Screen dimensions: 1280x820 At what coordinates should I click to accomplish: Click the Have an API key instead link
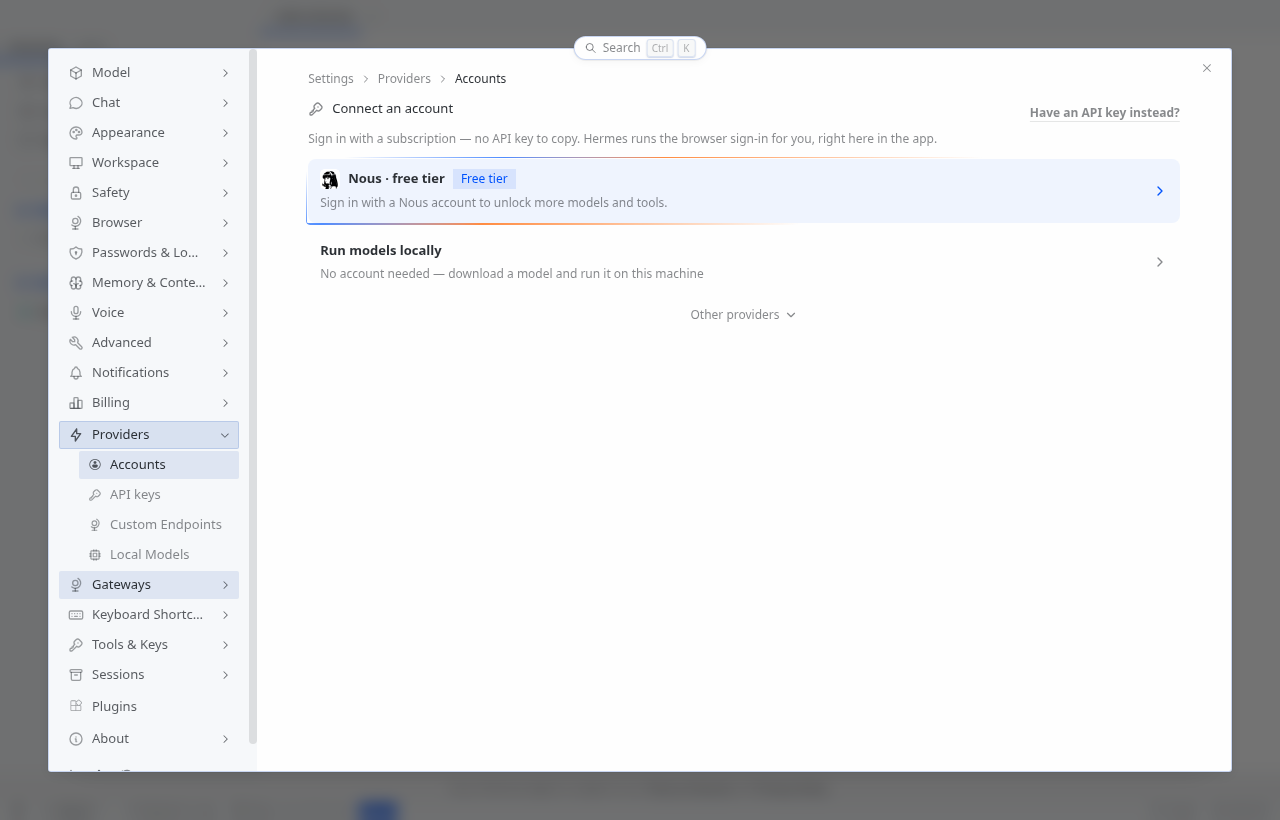pyautogui.click(x=1105, y=113)
